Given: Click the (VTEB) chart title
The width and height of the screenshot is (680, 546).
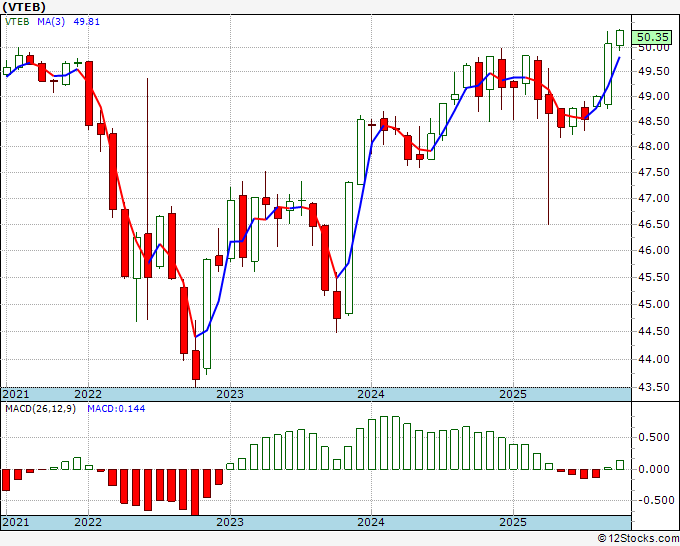Looking at the screenshot, I should point(24,7).
